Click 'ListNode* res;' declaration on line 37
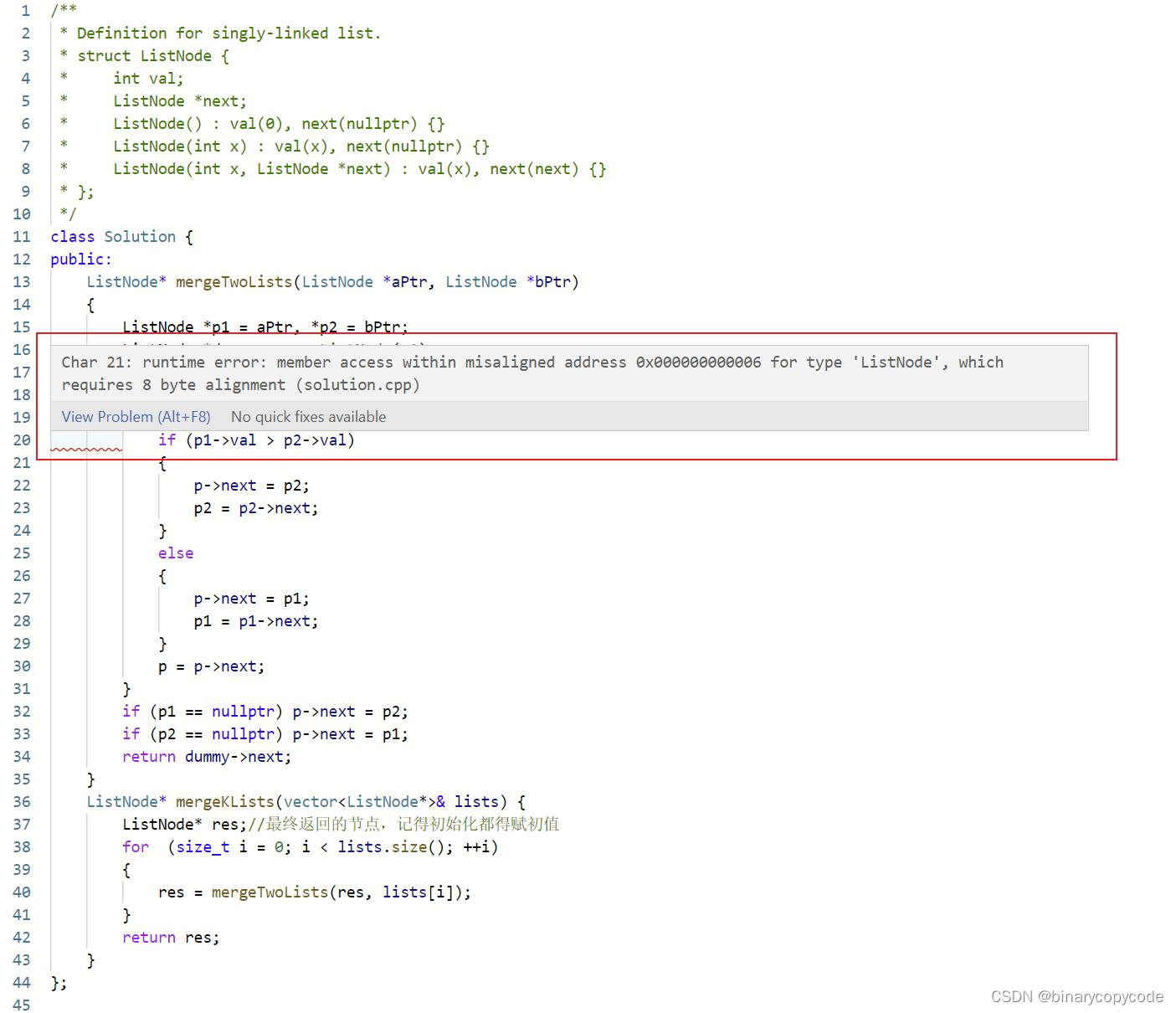Viewport: 1176px width, 1013px height. (x=185, y=825)
